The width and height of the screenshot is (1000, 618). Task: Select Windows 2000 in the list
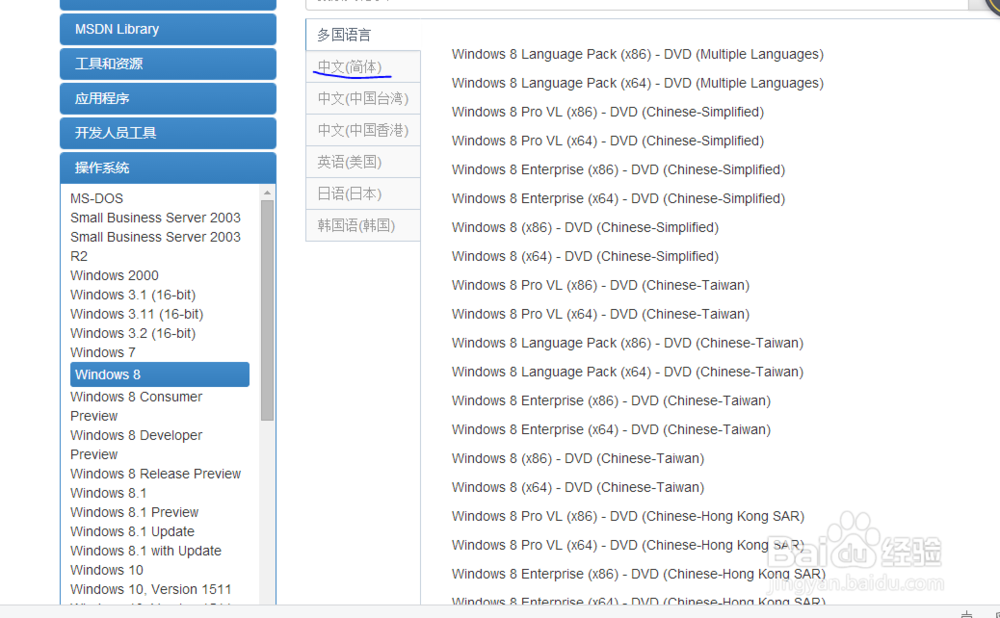[114, 276]
